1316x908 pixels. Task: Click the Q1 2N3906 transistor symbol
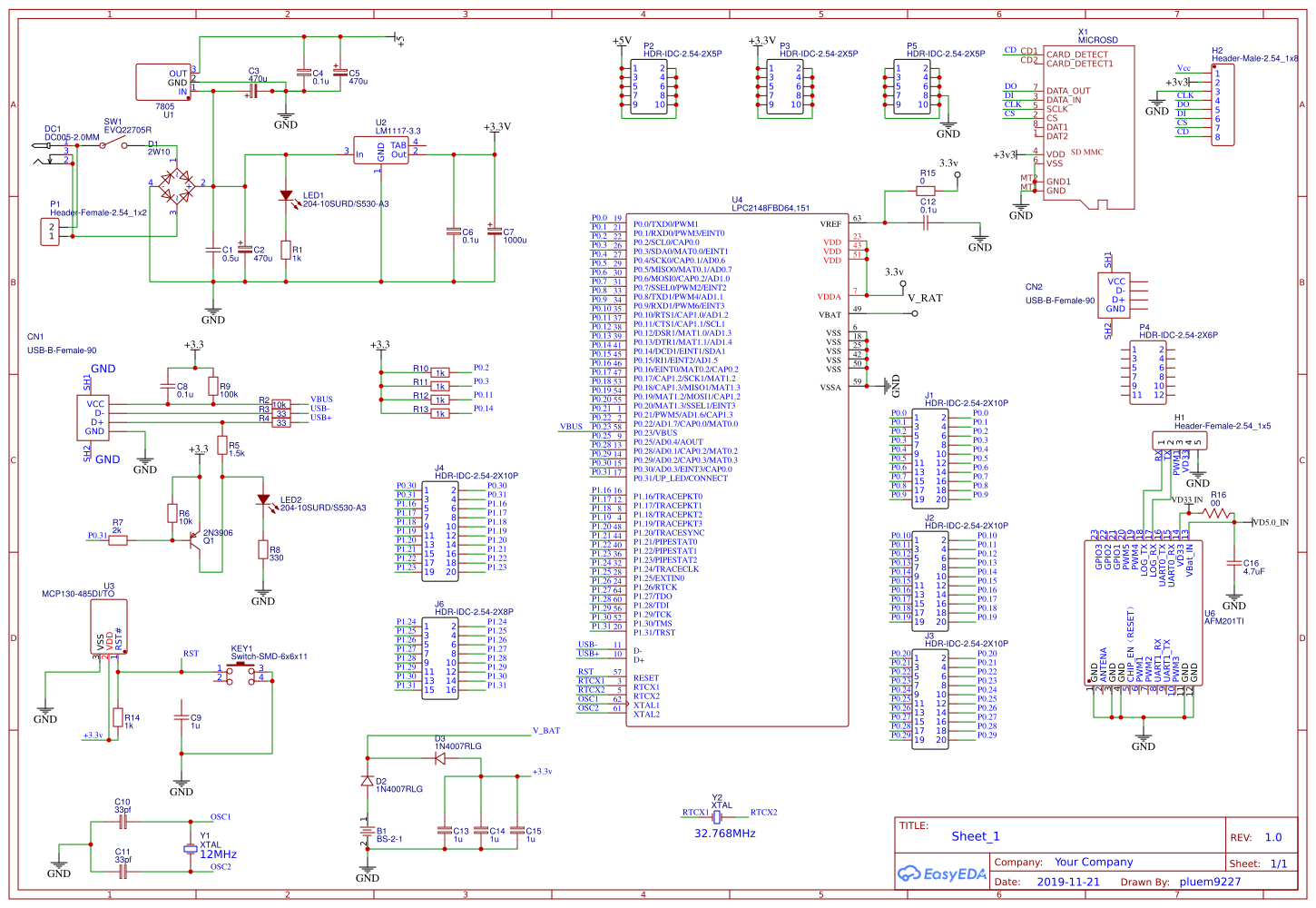(x=193, y=538)
